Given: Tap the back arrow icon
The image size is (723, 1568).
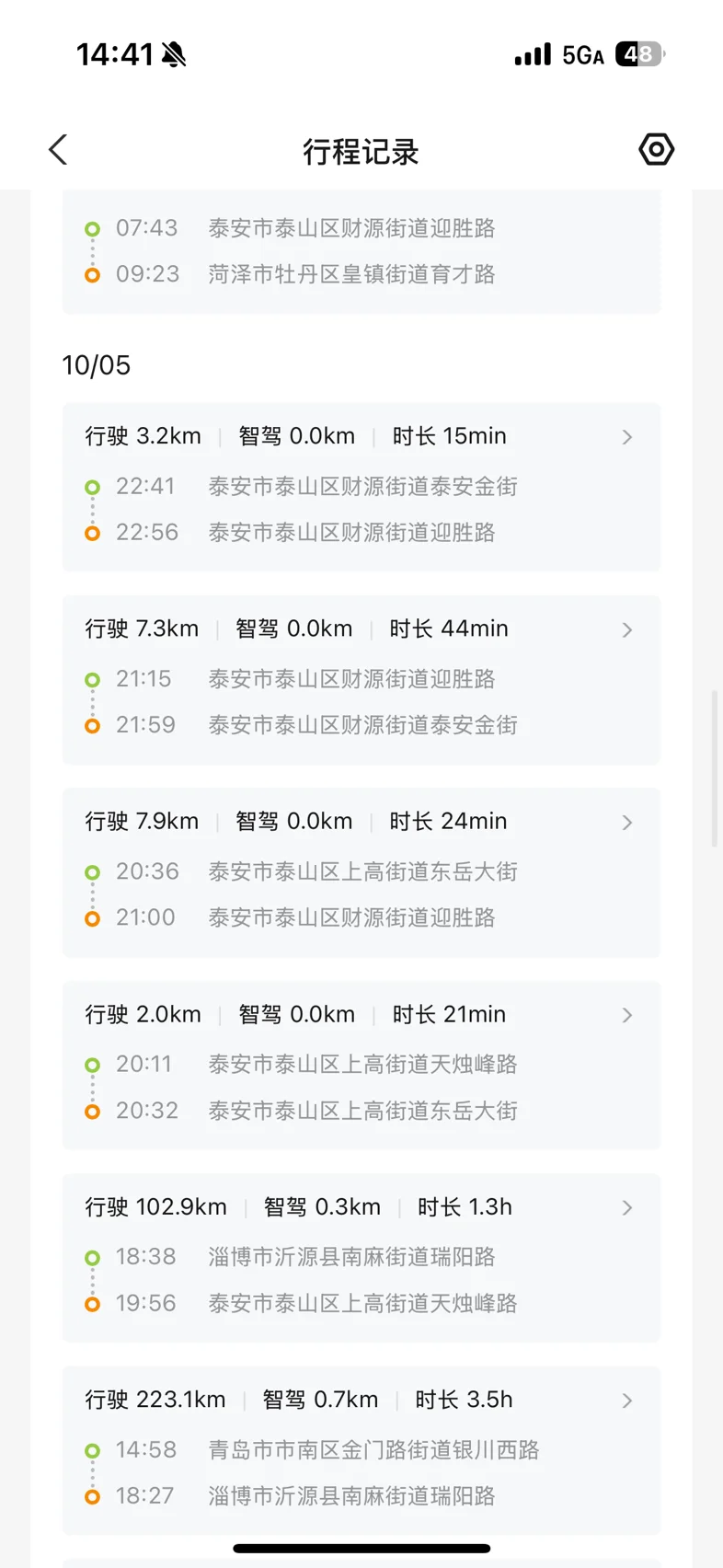Looking at the screenshot, I should coord(58,150).
